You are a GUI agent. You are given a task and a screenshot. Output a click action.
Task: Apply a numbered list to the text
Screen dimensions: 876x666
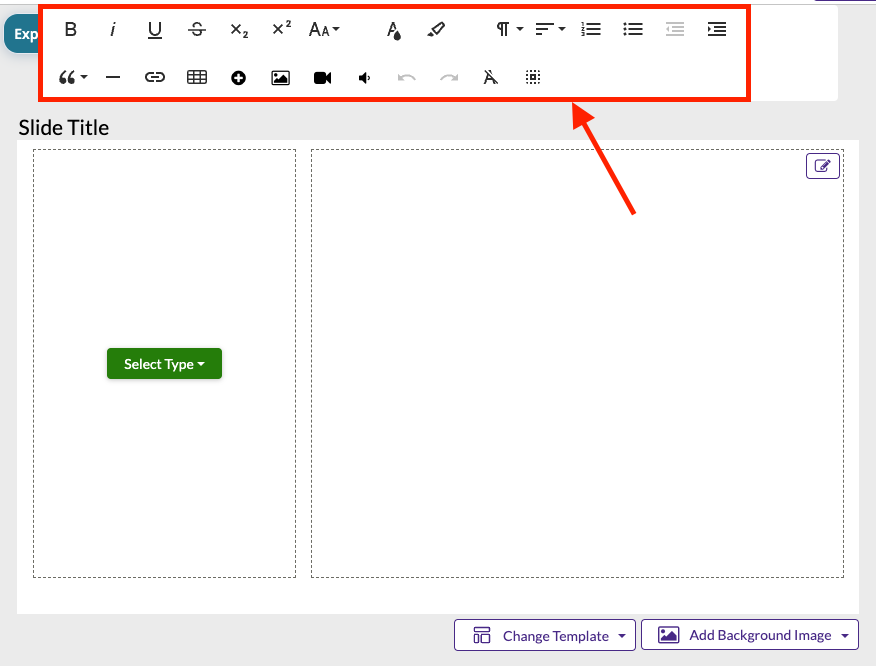pos(591,29)
